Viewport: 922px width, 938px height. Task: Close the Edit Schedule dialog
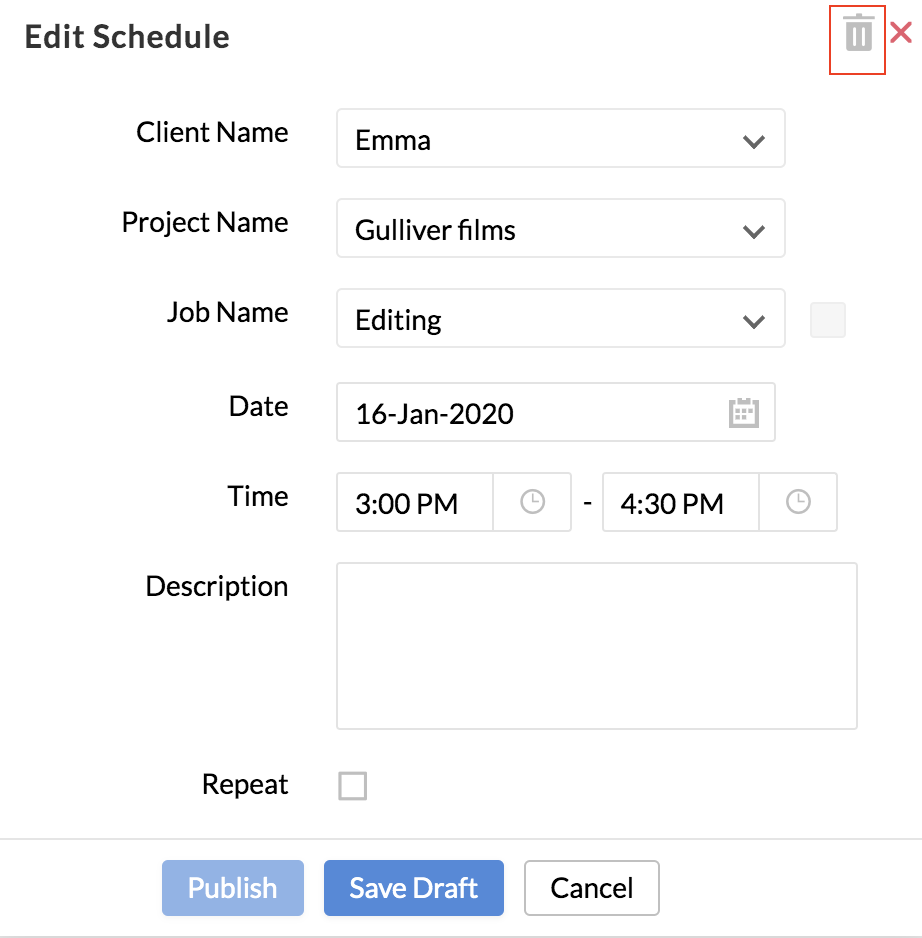coord(900,33)
